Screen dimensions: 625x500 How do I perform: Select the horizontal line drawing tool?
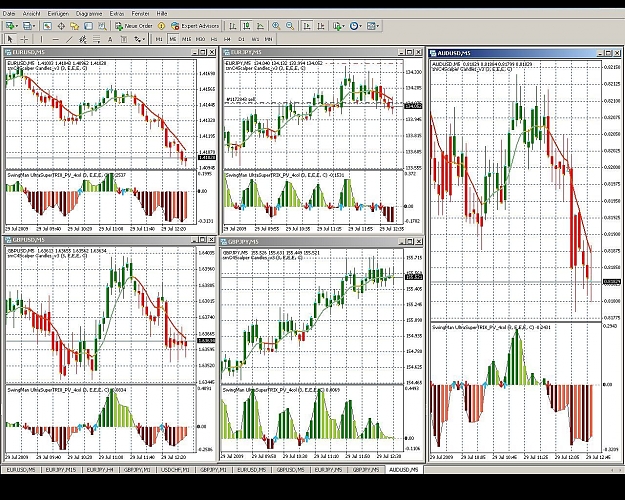[55, 39]
